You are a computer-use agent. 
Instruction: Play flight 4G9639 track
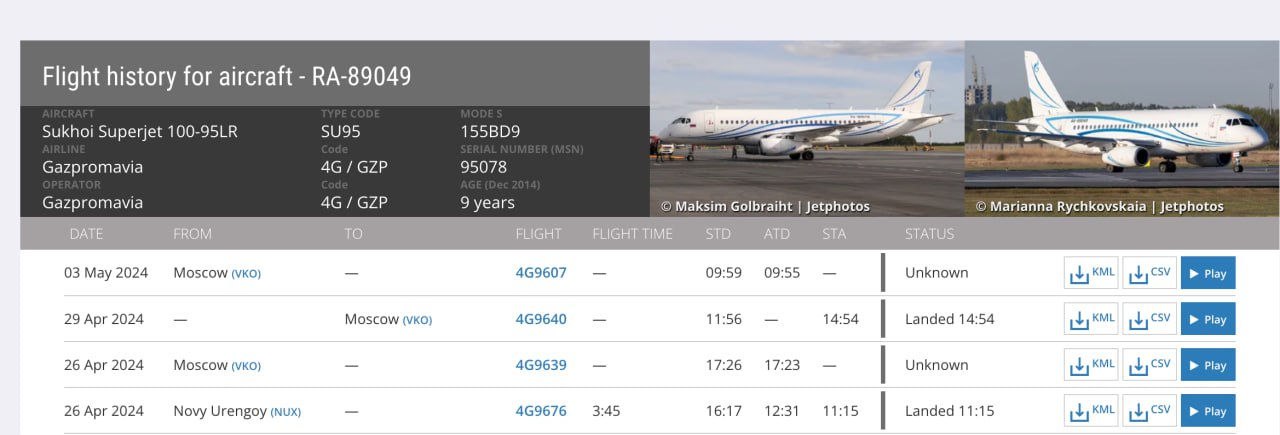1208,365
